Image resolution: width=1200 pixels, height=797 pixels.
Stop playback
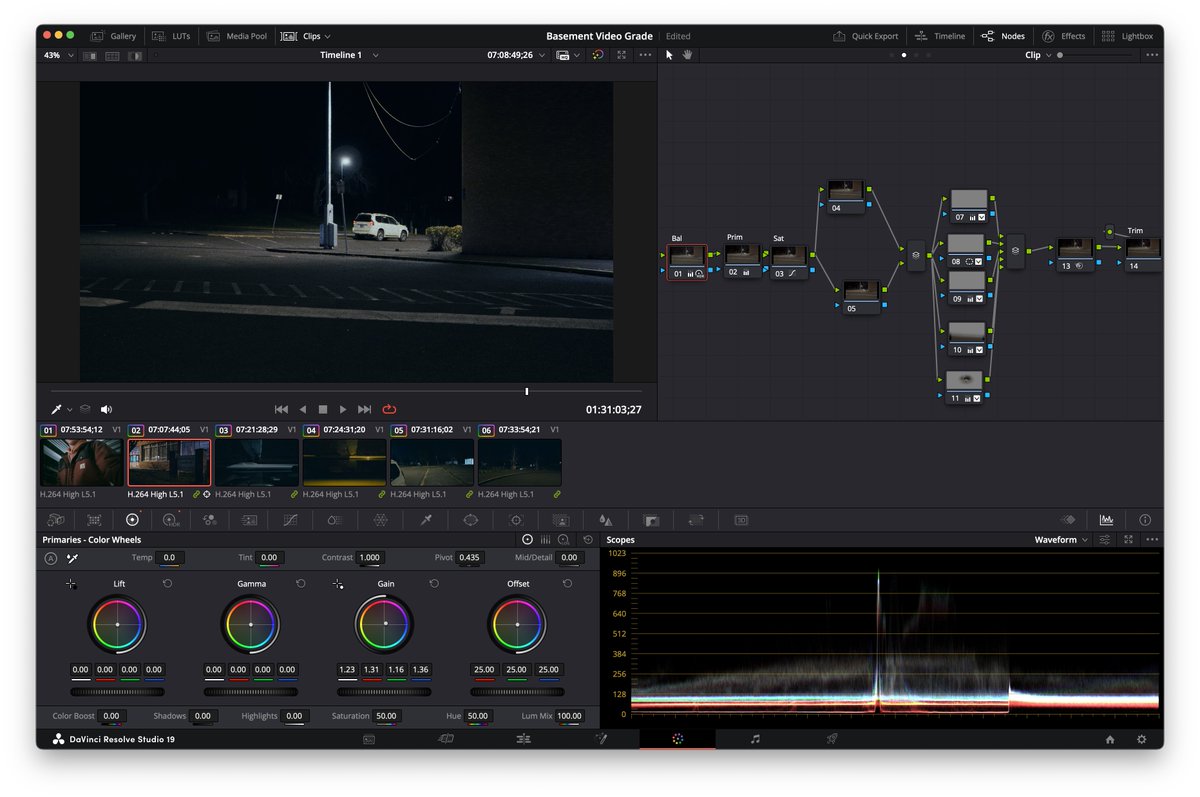pos(323,409)
